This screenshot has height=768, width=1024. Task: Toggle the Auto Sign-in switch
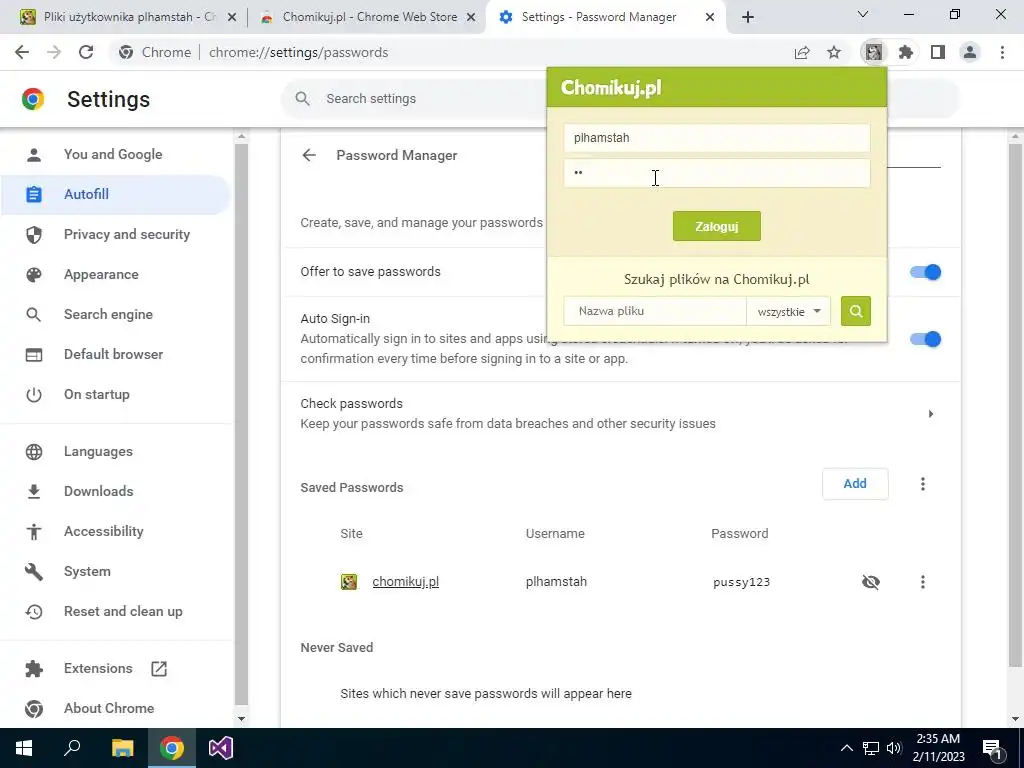[x=925, y=339]
